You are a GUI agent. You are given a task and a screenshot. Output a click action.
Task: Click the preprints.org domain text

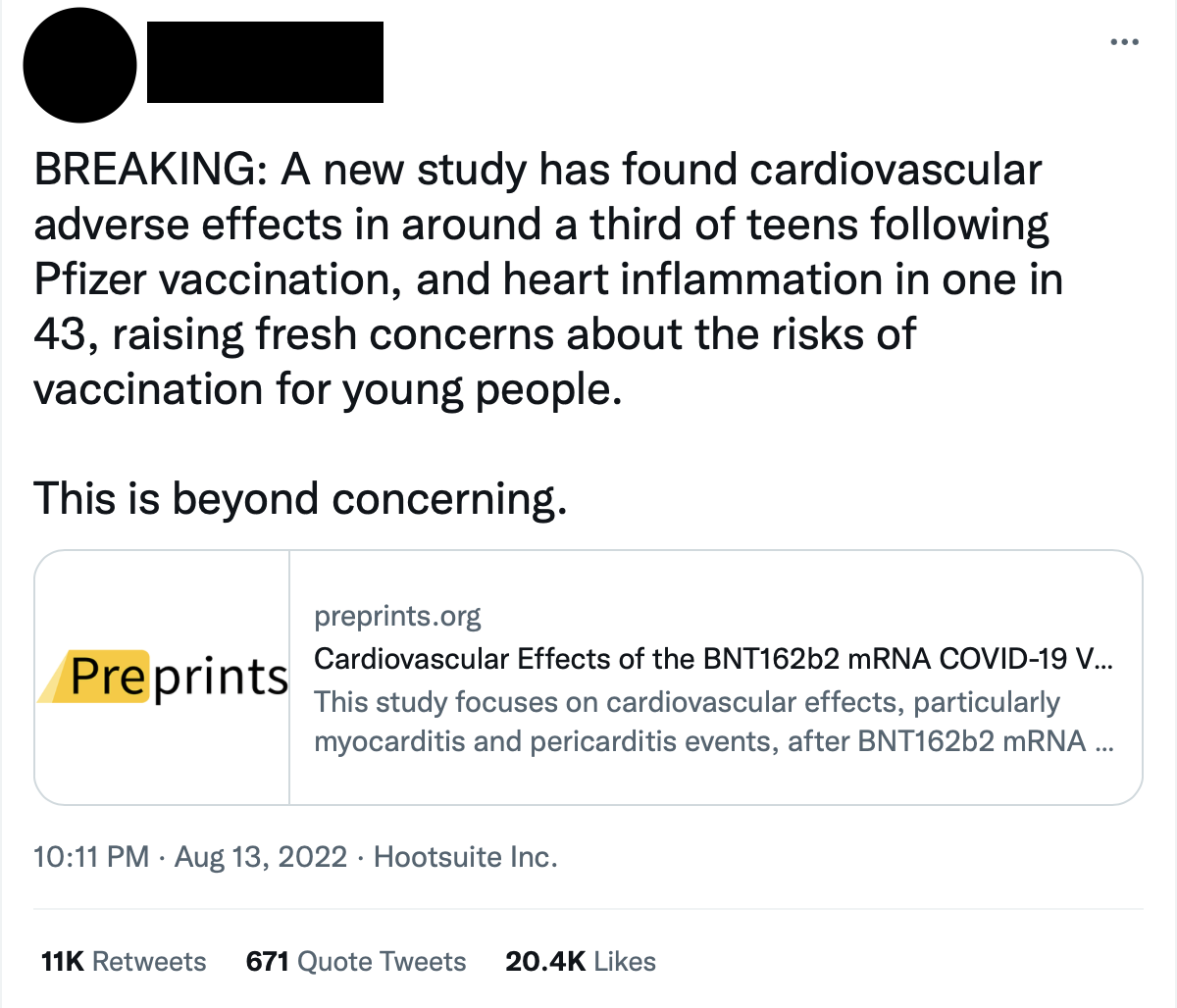click(397, 616)
